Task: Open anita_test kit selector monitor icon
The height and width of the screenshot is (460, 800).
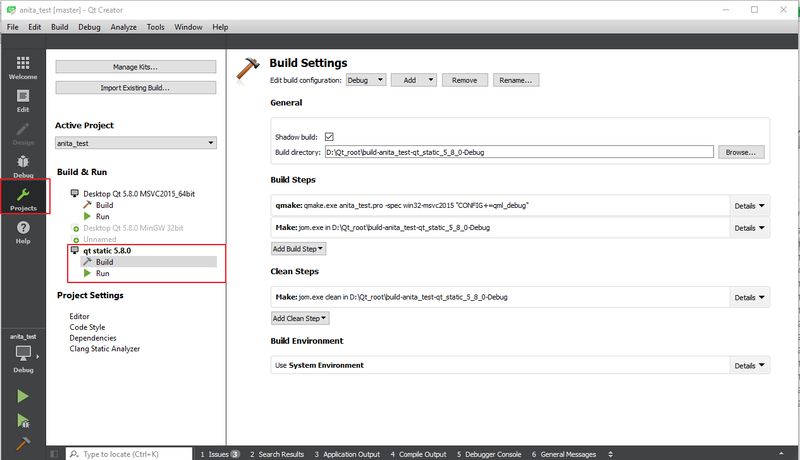Action: (23, 353)
